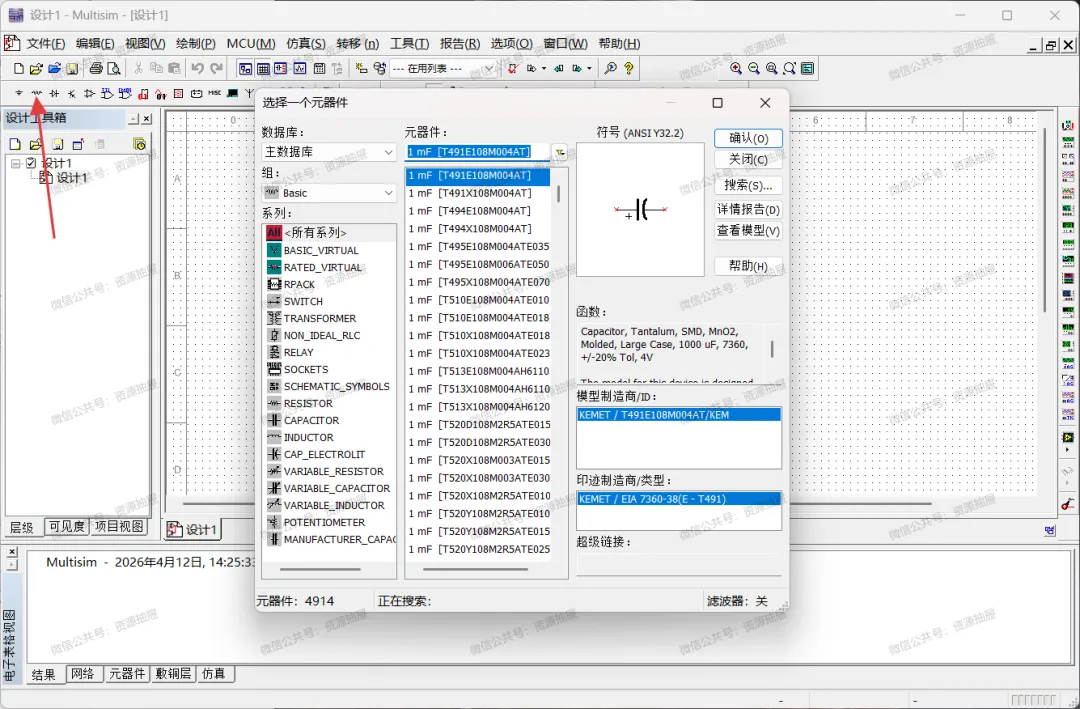Click the find magnifier icon beside help
Image resolution: width=1080 pixels, height=709 pixels.
[x=610, y=68]
